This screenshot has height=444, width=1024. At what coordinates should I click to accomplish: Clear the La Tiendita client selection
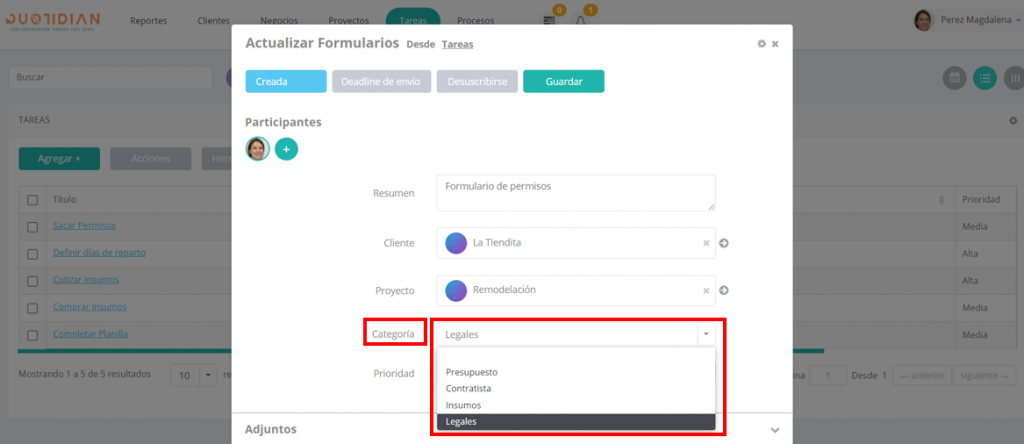point(706,243)
